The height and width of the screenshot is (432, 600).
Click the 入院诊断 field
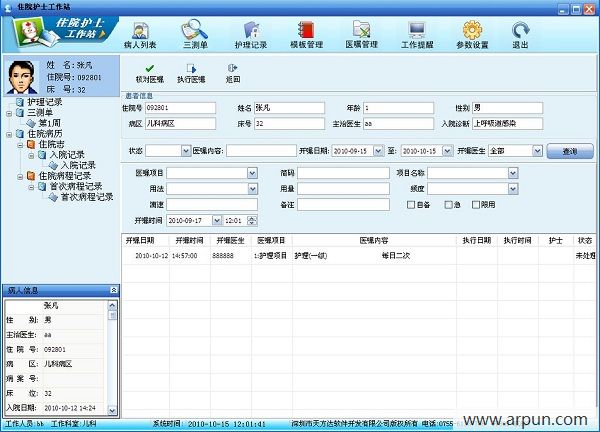pos(507,124)
